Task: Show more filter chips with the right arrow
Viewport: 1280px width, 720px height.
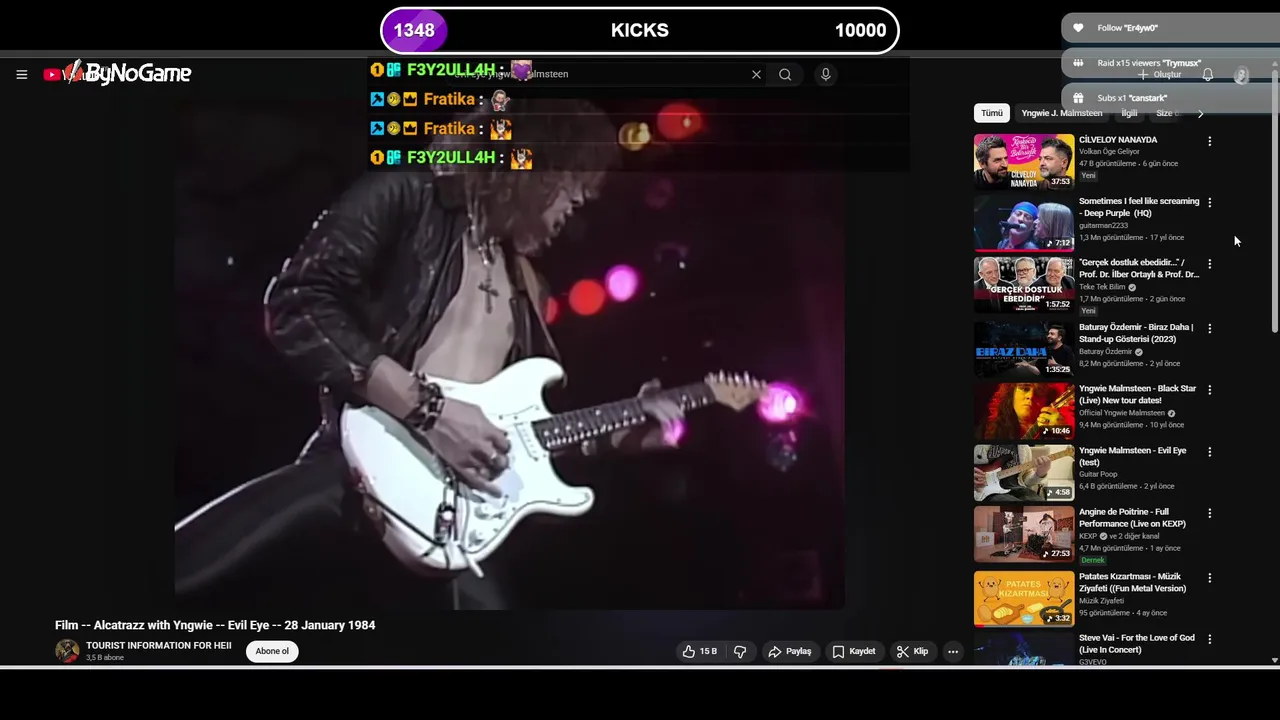Action: pyautogui.click(x=1200, y=113)
